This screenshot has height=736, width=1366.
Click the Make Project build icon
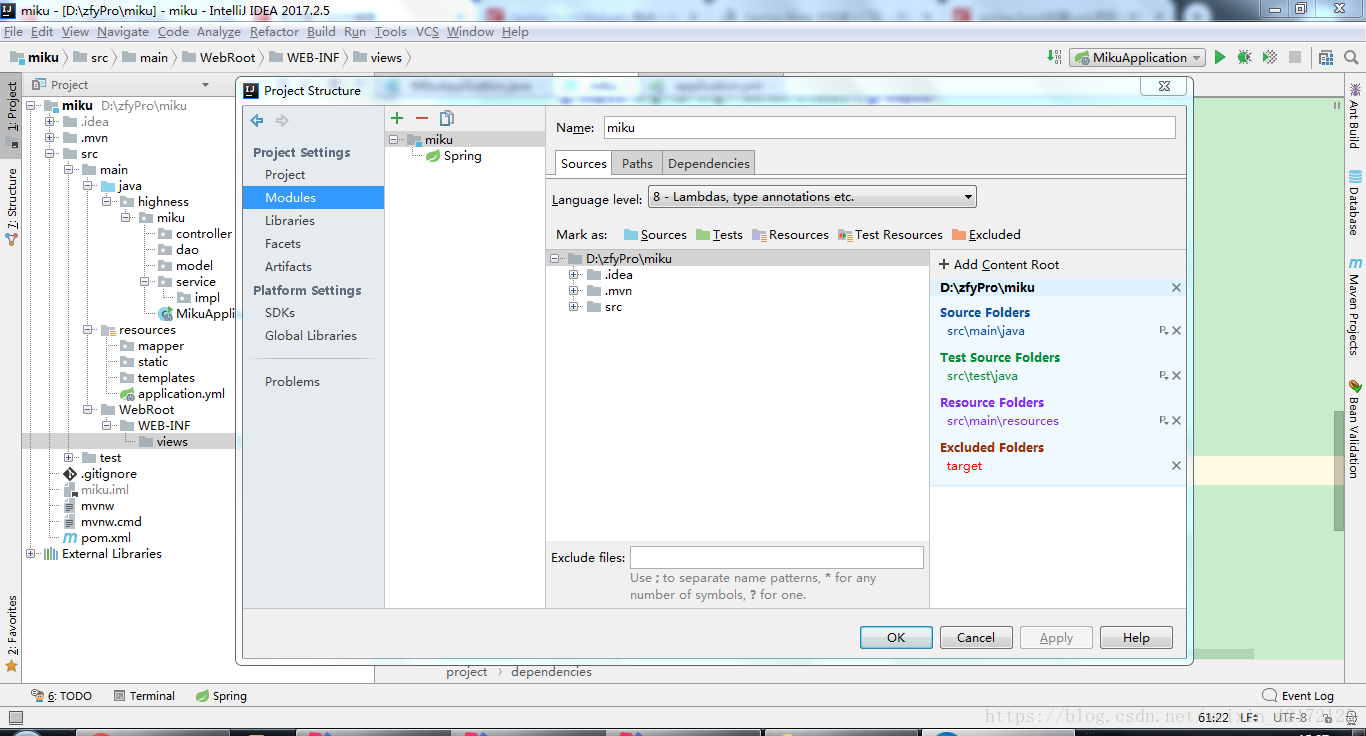click(x=1055, y=58)
